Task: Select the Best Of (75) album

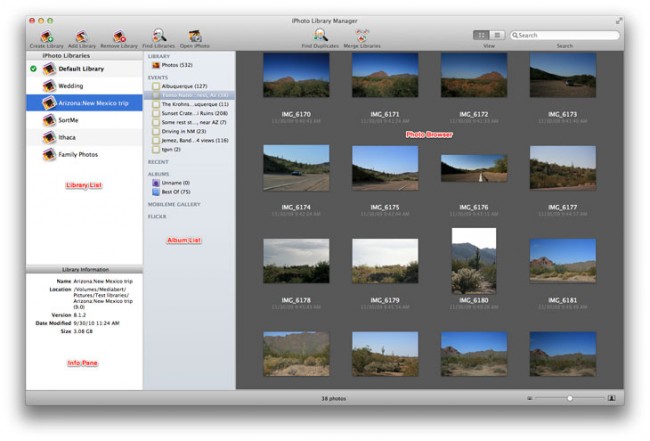Action: pyautogui.click(x=176, y=192)
